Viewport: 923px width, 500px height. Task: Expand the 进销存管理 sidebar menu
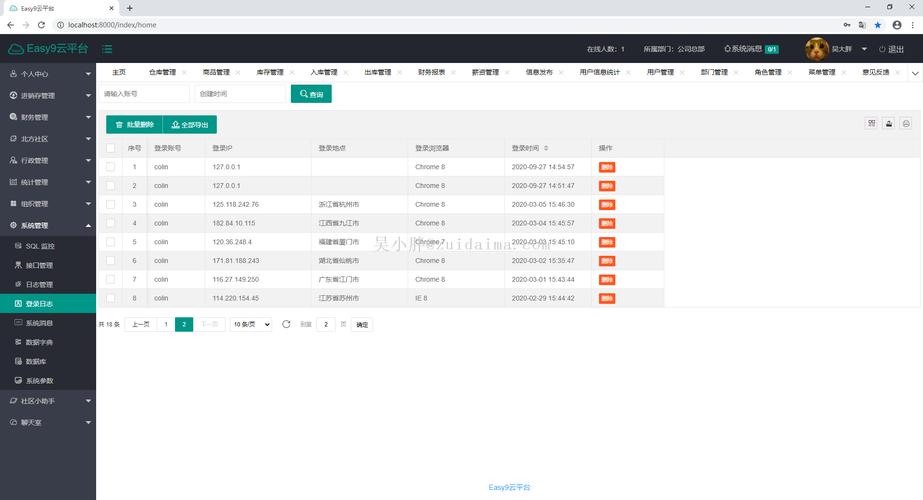click(x=48, y=95)
